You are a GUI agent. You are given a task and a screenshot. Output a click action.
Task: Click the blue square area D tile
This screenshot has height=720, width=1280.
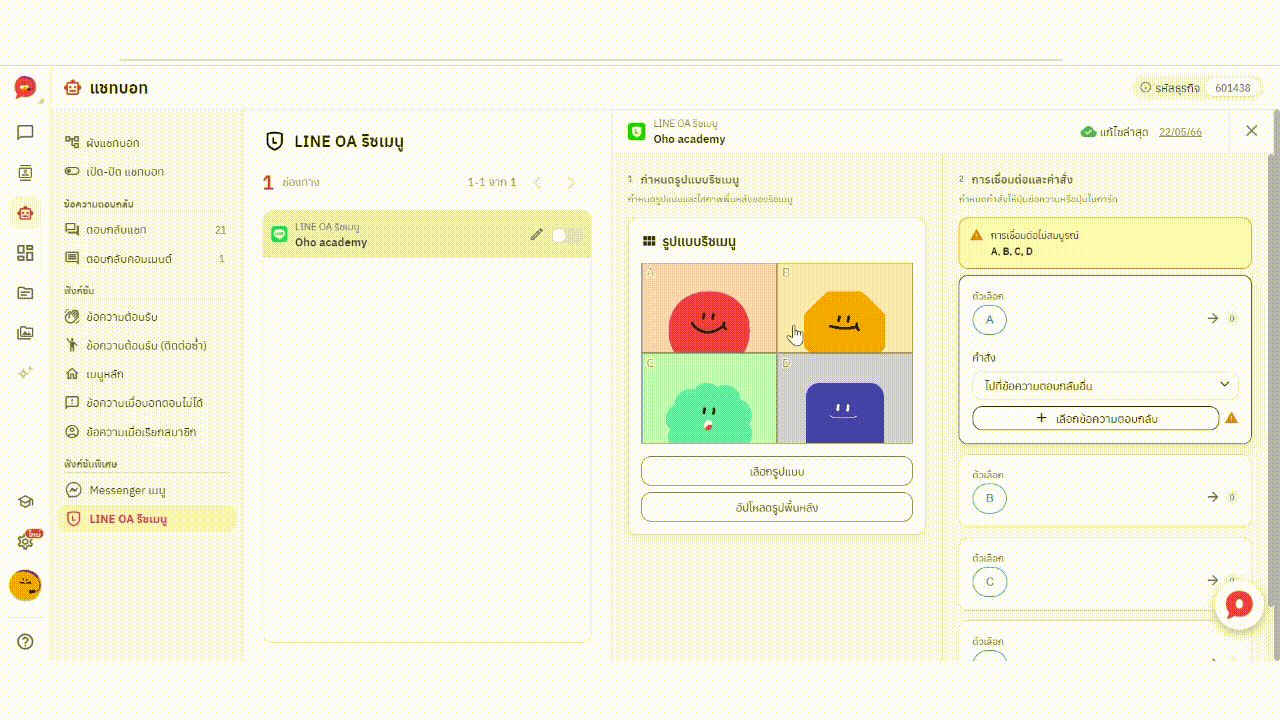pos(845,398)
